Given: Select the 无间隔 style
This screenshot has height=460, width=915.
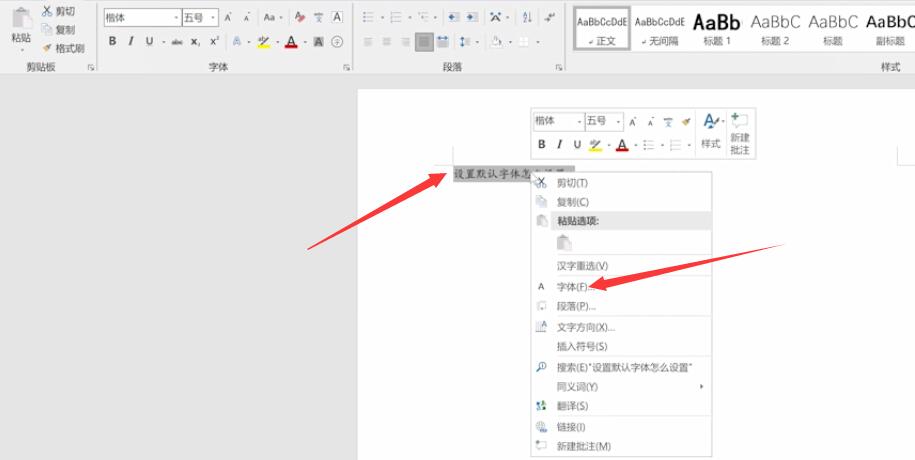Looking at the screenshot, I should coord(659,28).
